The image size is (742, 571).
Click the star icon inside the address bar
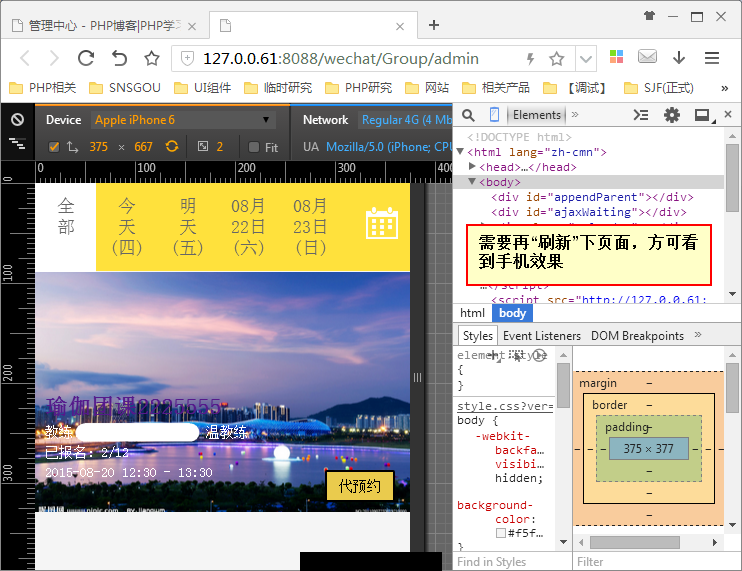point(556,59)
